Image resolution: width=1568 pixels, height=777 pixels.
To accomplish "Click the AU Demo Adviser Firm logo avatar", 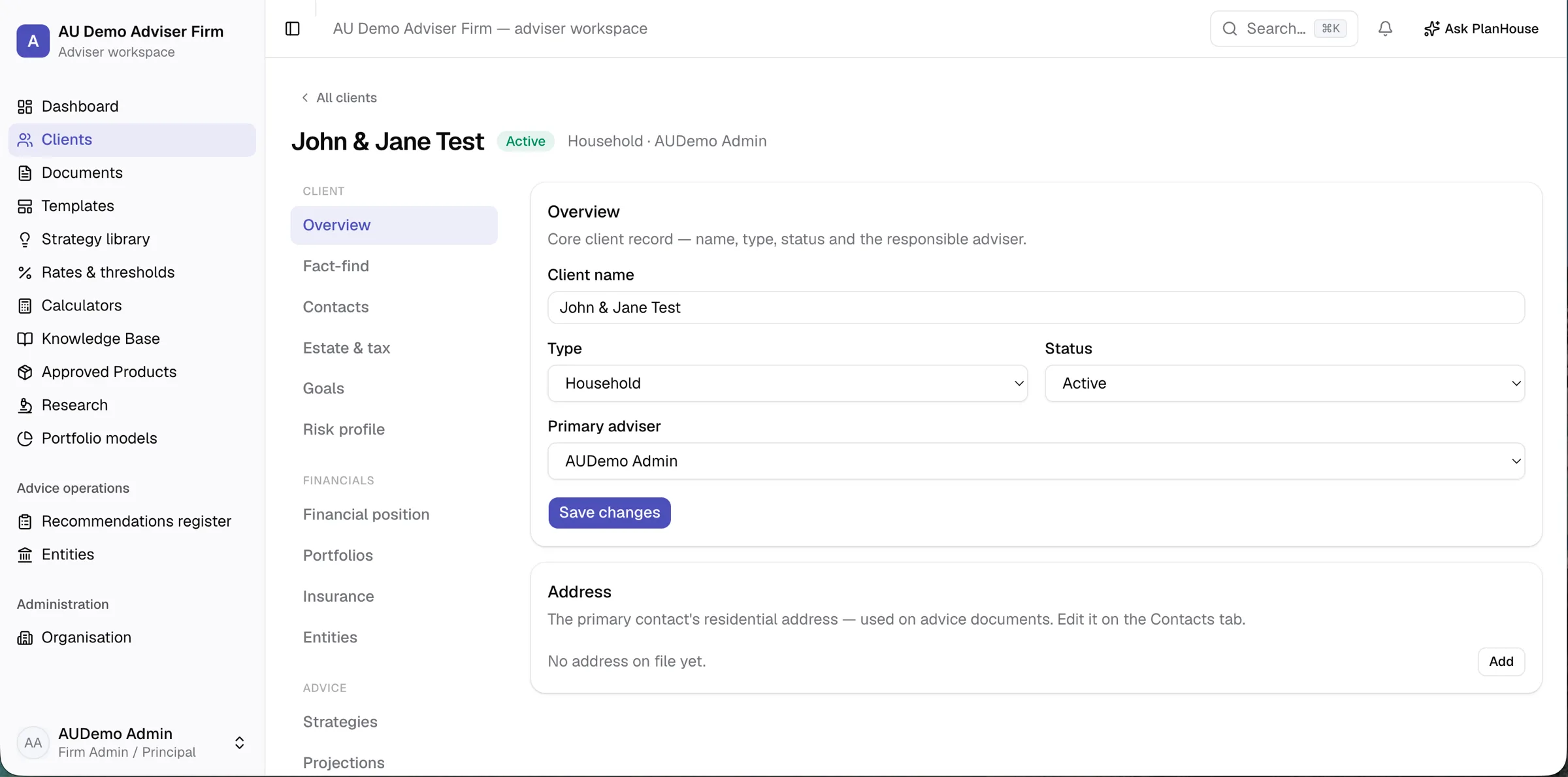I will tap(33, 41).
